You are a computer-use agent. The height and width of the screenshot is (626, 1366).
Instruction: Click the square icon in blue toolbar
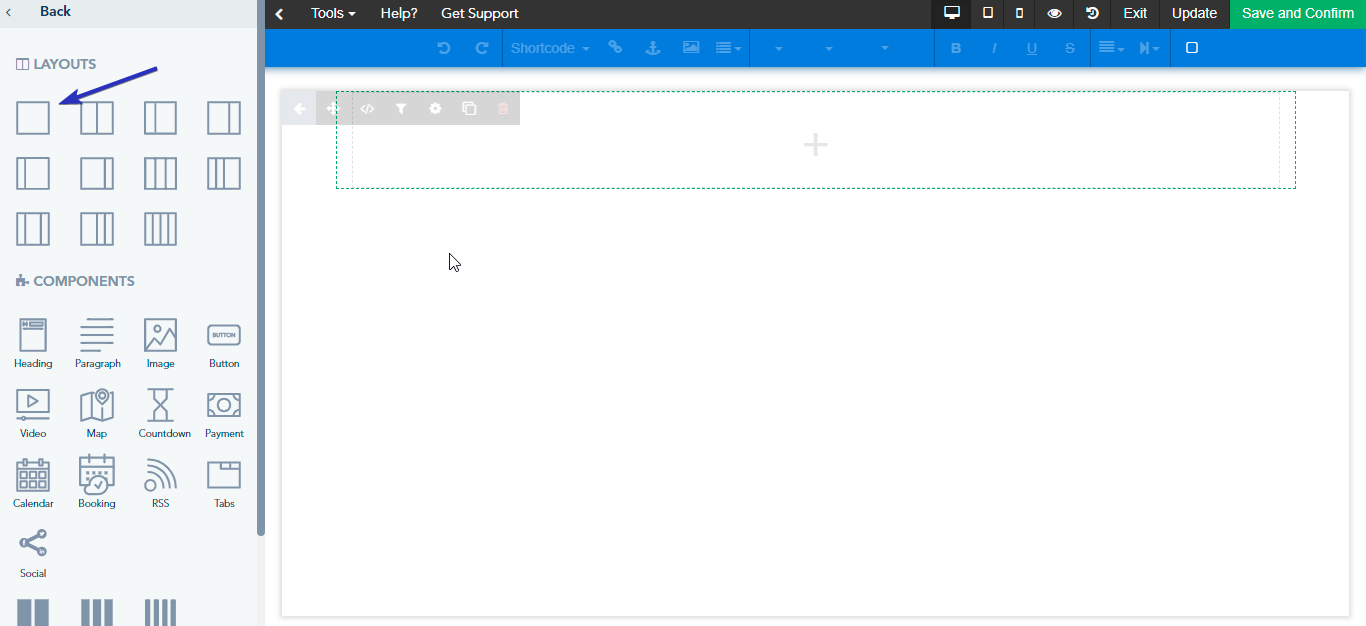[1192, 48]
